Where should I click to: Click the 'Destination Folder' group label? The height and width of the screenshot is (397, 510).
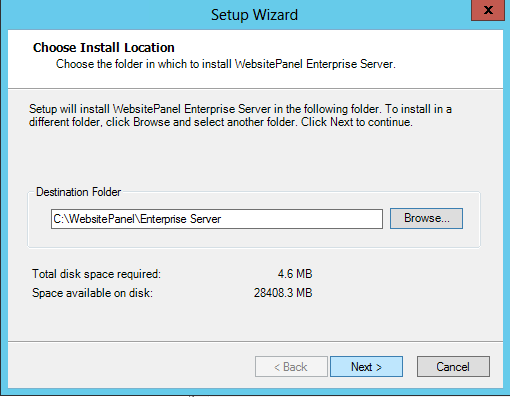tap(78, 192)
